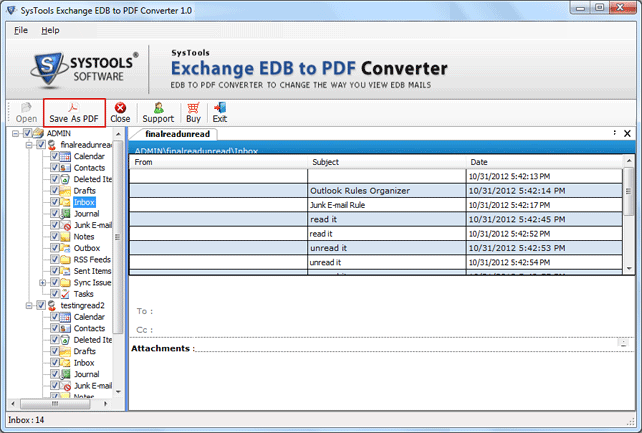Uncheck the testingread2 mailbox checkbox

pos(41,305)
